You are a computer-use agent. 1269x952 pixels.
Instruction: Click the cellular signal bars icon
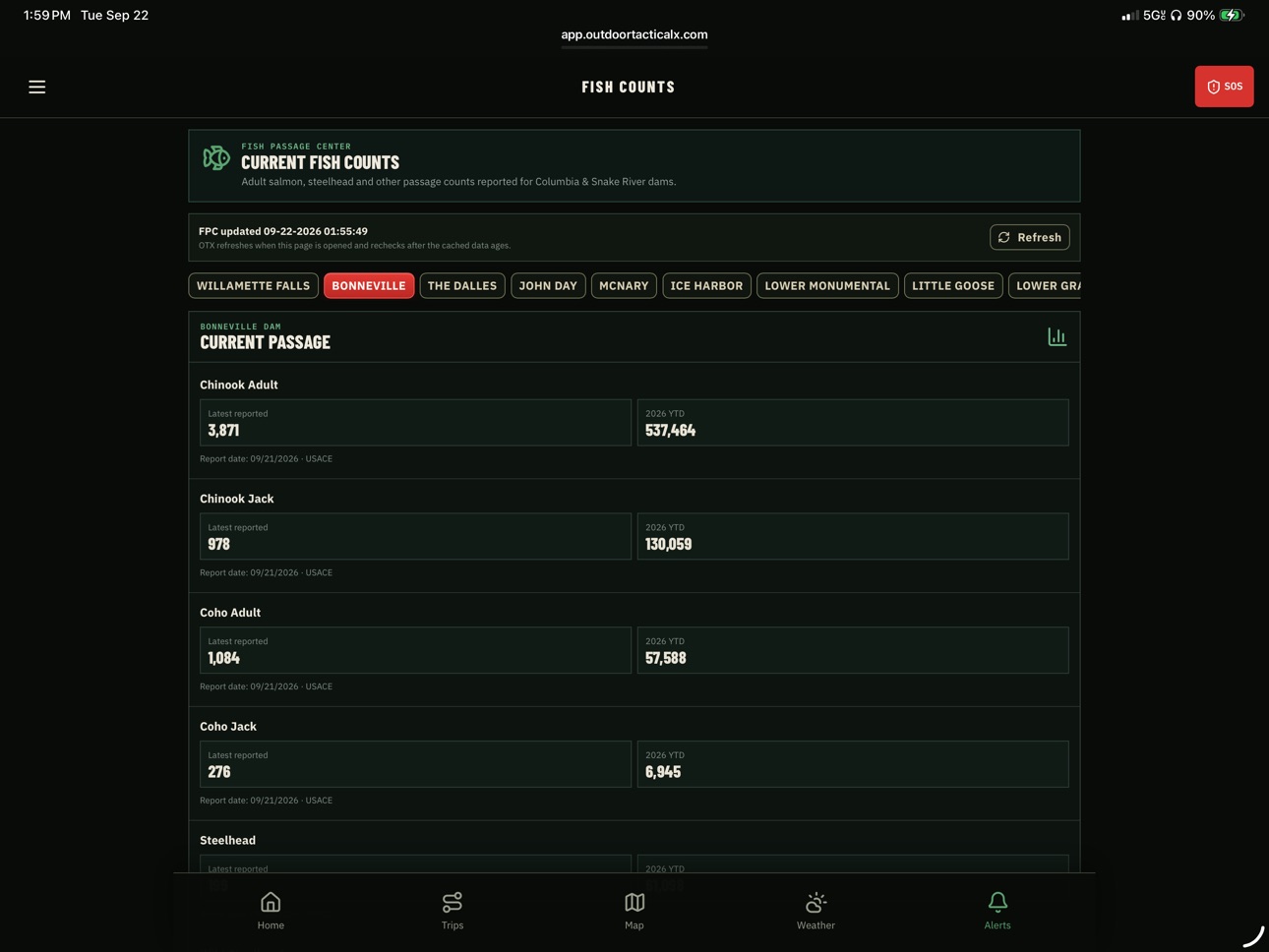[x=1130, y=15]
